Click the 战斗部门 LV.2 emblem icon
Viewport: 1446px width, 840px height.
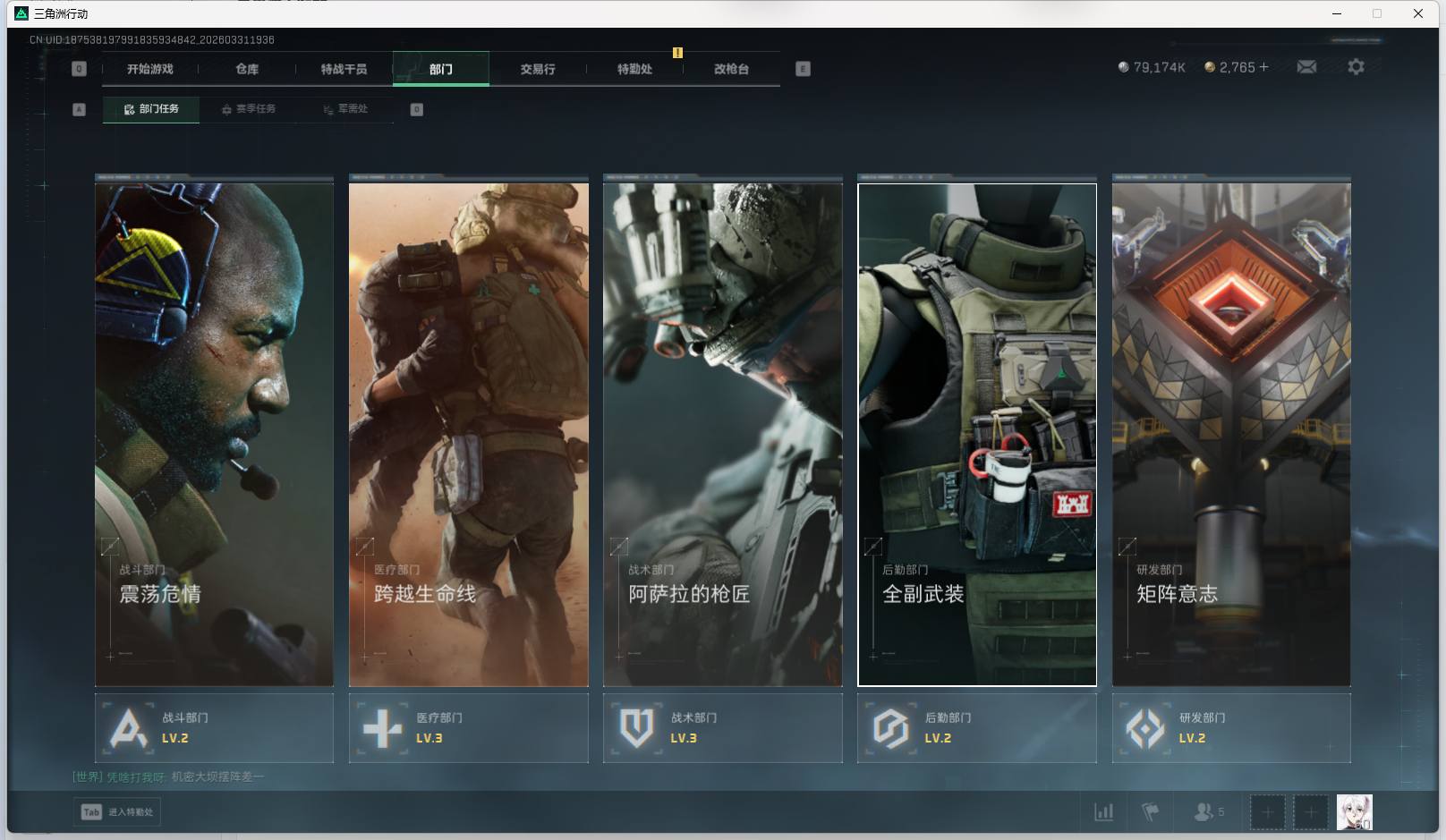point(128,728)
